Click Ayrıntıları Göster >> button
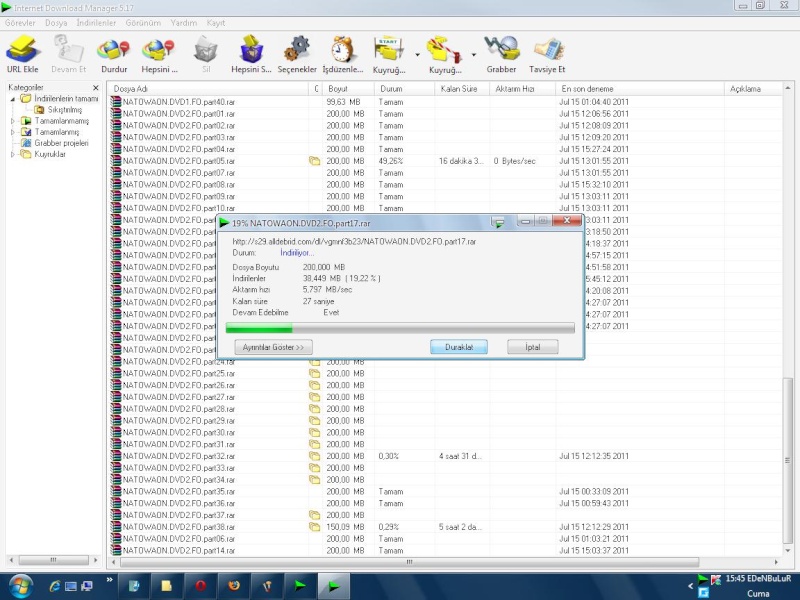 pyautogui.click(x=273, y=347)
